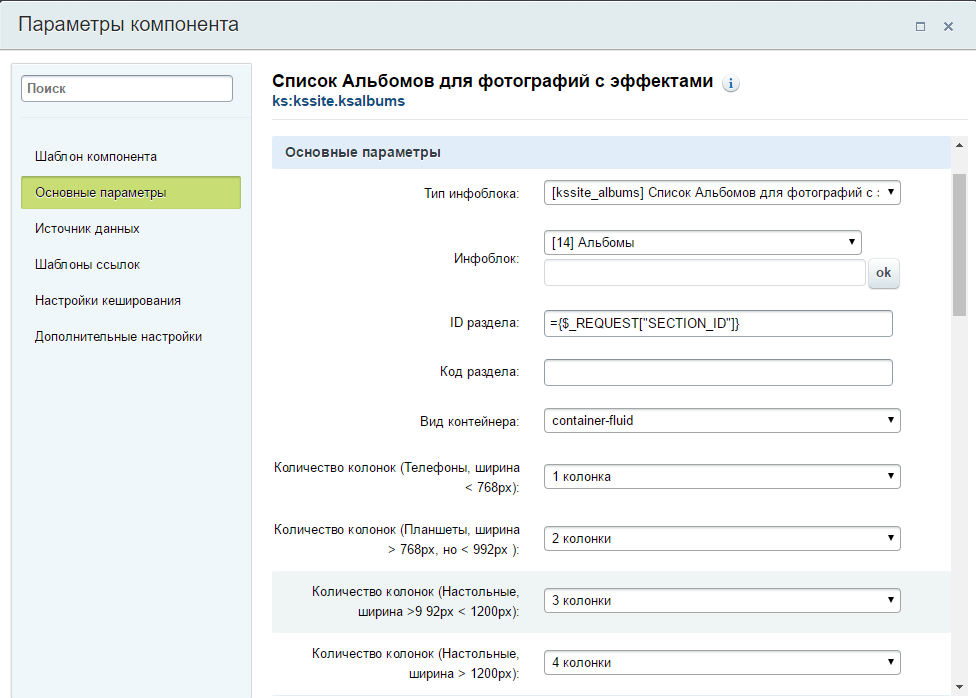The image size is (976, 698).
Task: Click the info icon beside component title
Action: click(731, 83)
